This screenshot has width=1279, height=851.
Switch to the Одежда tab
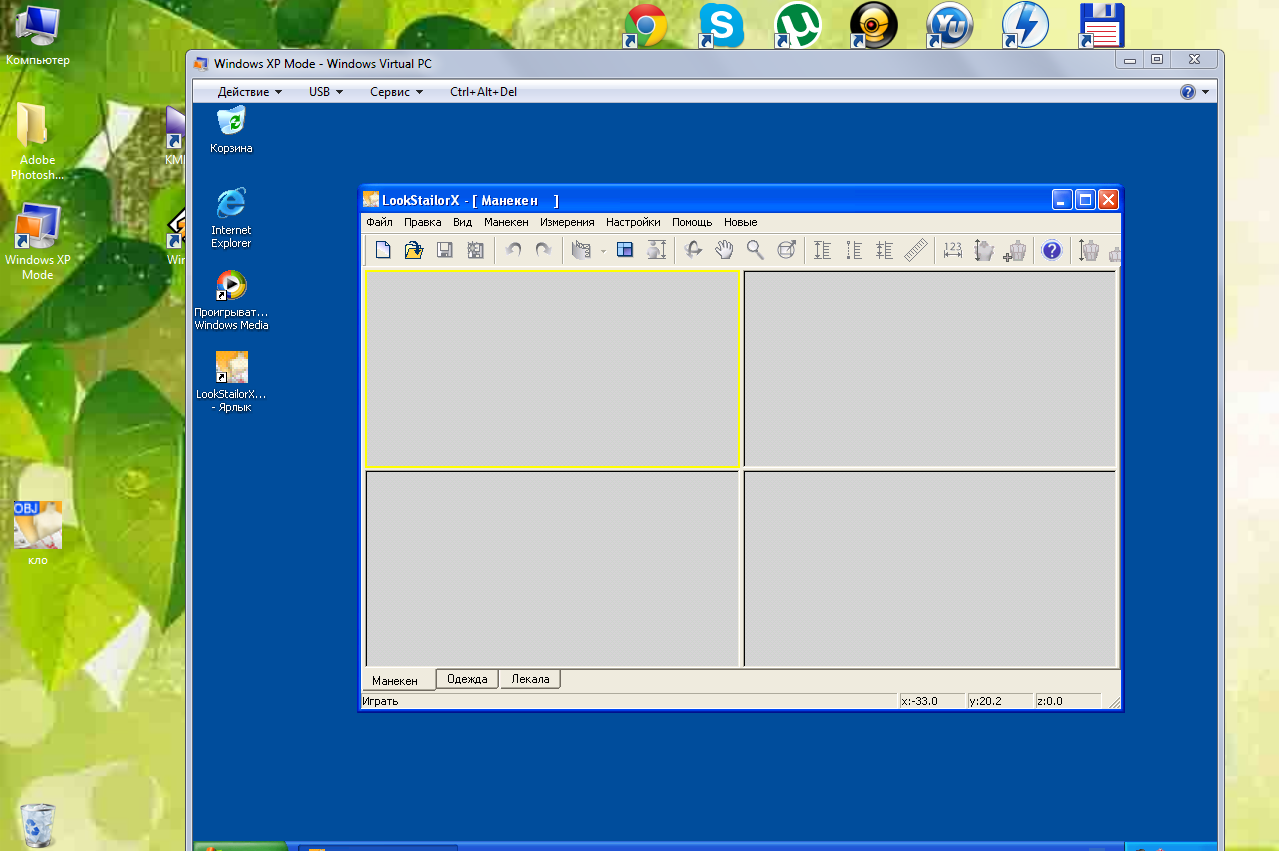click(467, 679)
